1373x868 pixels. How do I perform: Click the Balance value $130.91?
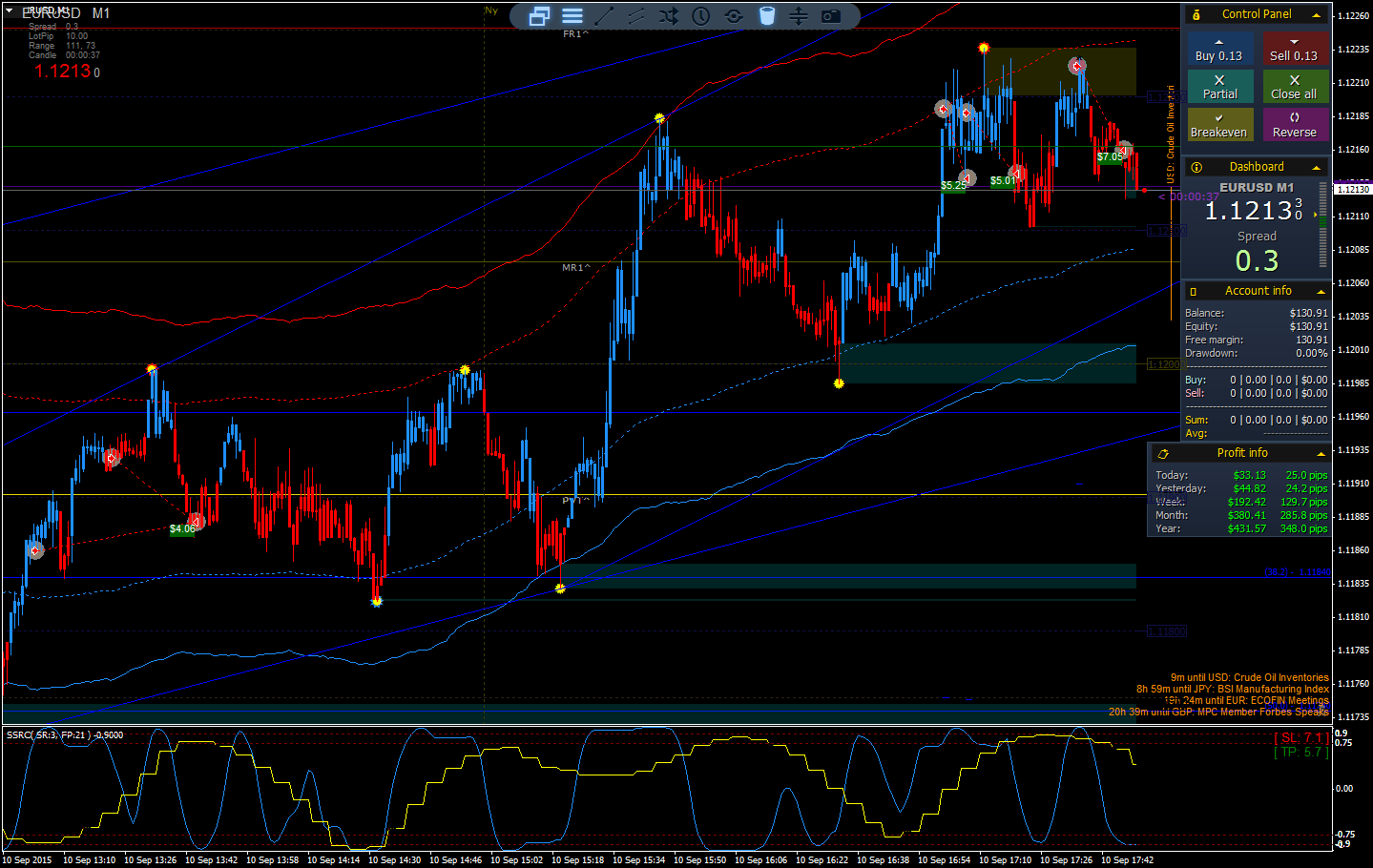tap(1308, 314)
